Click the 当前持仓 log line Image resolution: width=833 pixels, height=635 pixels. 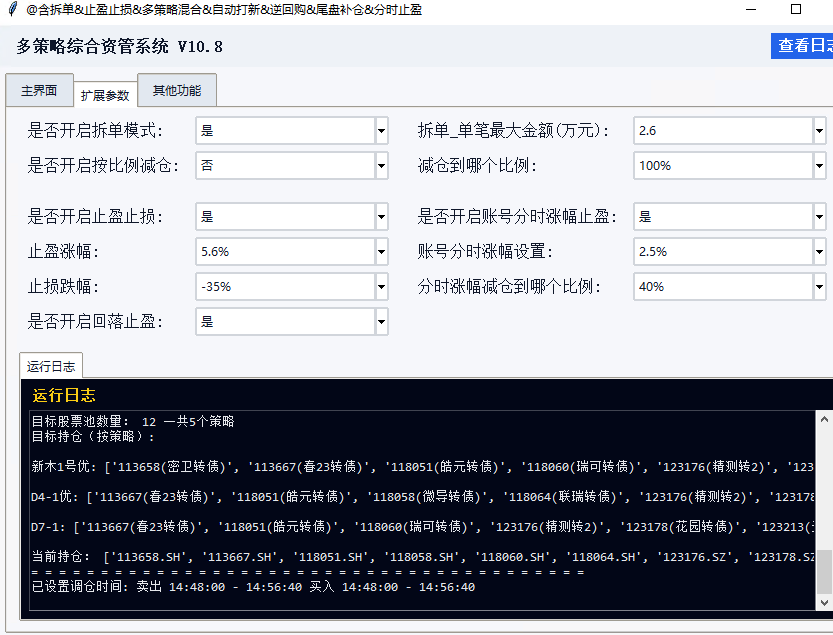point(422,557)
